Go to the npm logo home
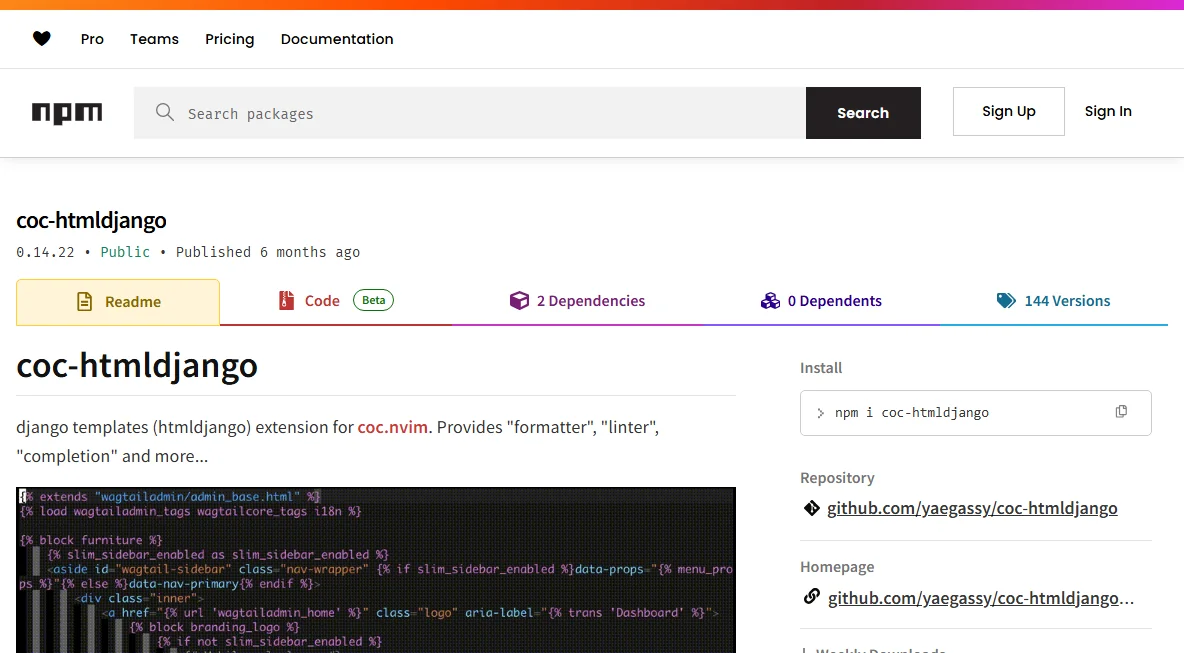Viewport: 1184px width, 653px height. click(x=66, y=113)
